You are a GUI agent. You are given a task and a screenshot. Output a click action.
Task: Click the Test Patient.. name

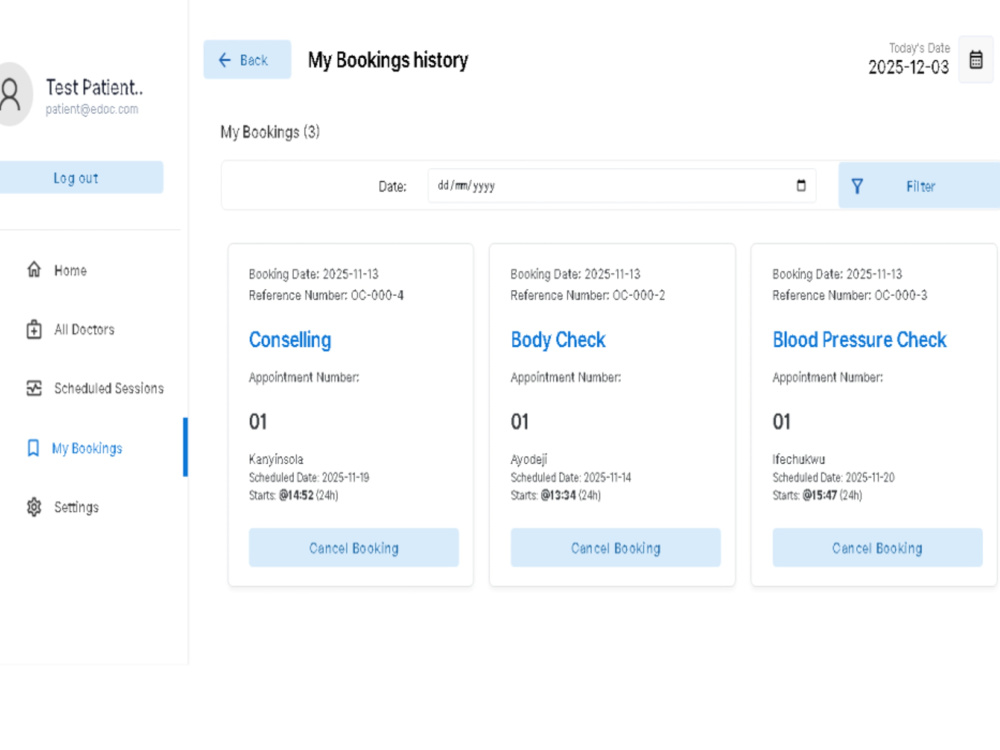94,87
